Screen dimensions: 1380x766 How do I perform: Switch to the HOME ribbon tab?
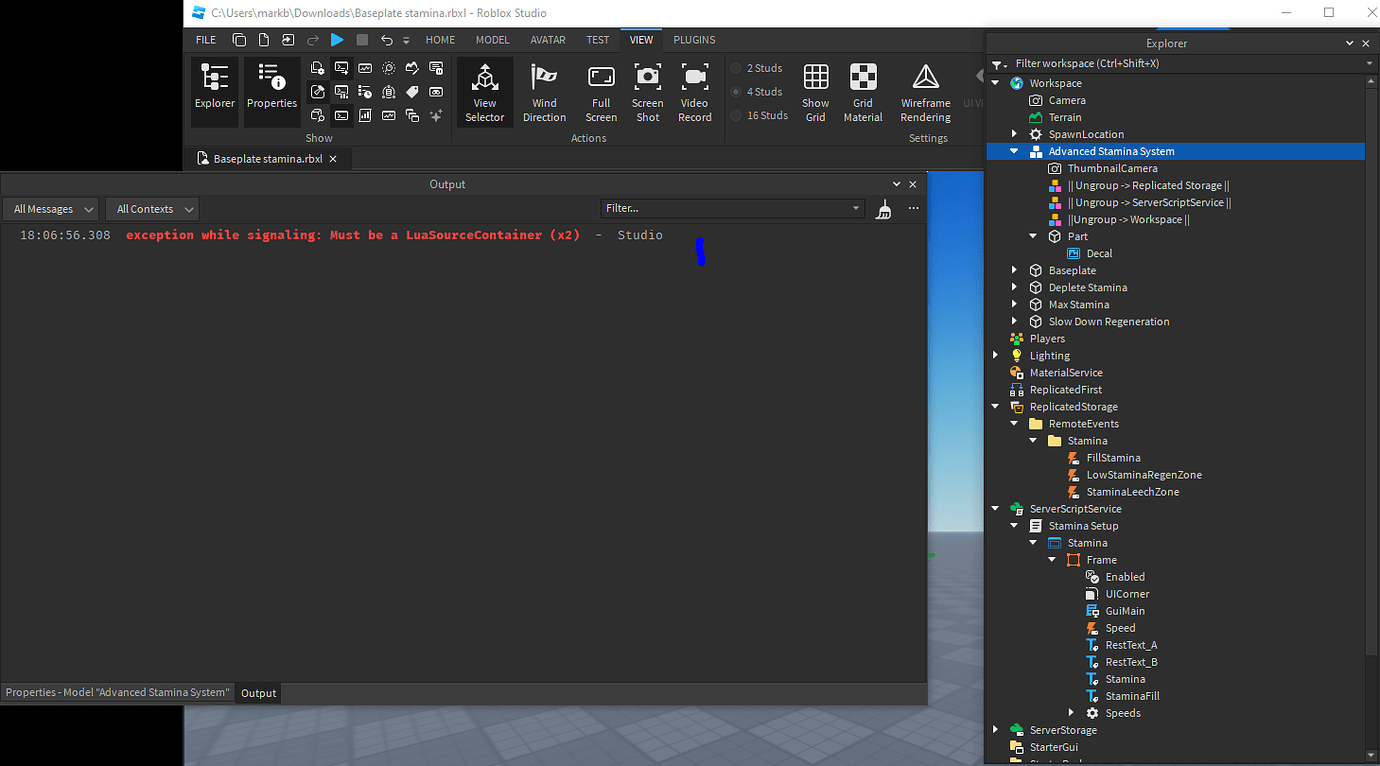pyautogui.click(x=440, y=40)
